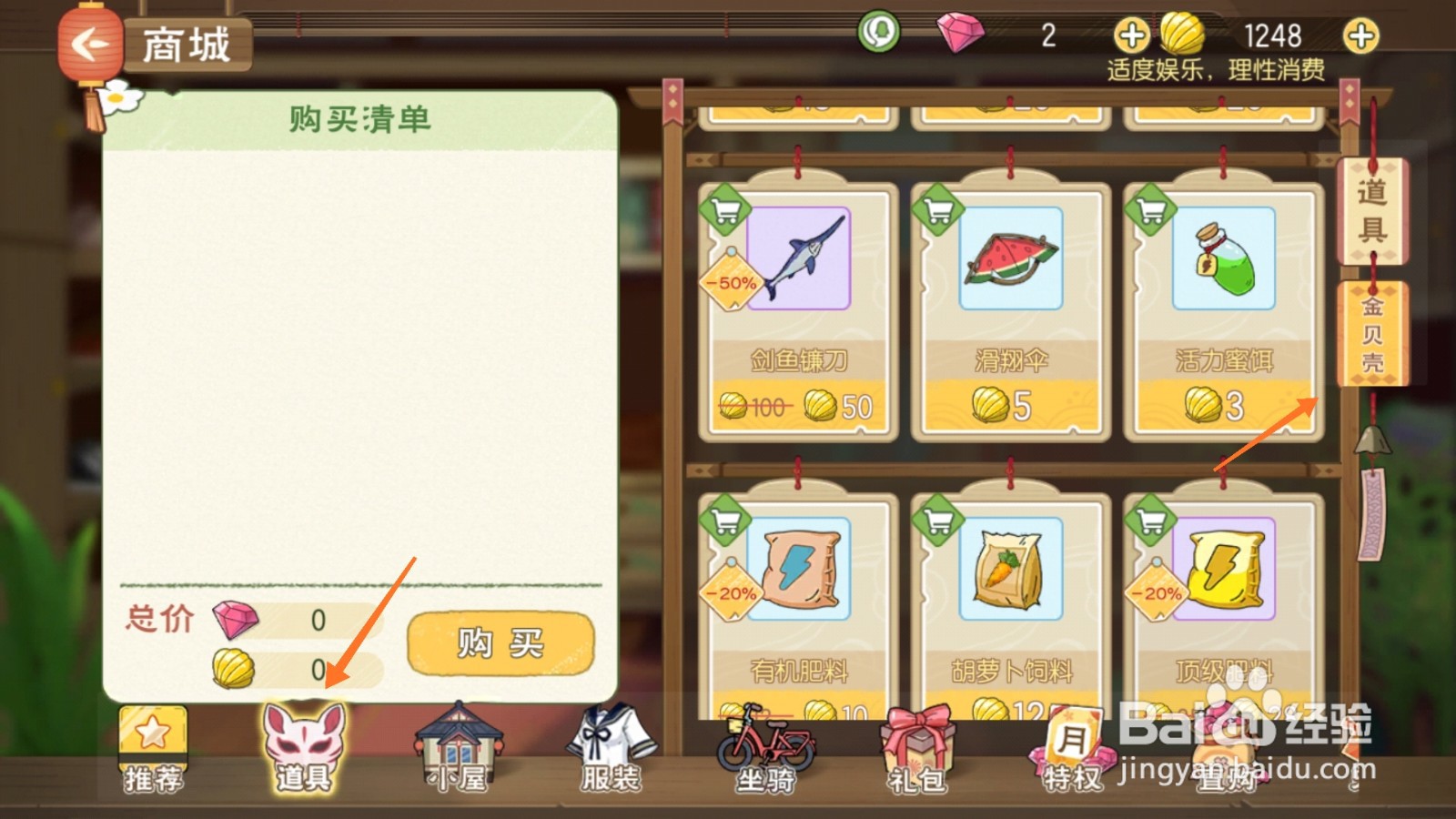
Task: Switch to the 推荐 category
Action: (153, 748)
